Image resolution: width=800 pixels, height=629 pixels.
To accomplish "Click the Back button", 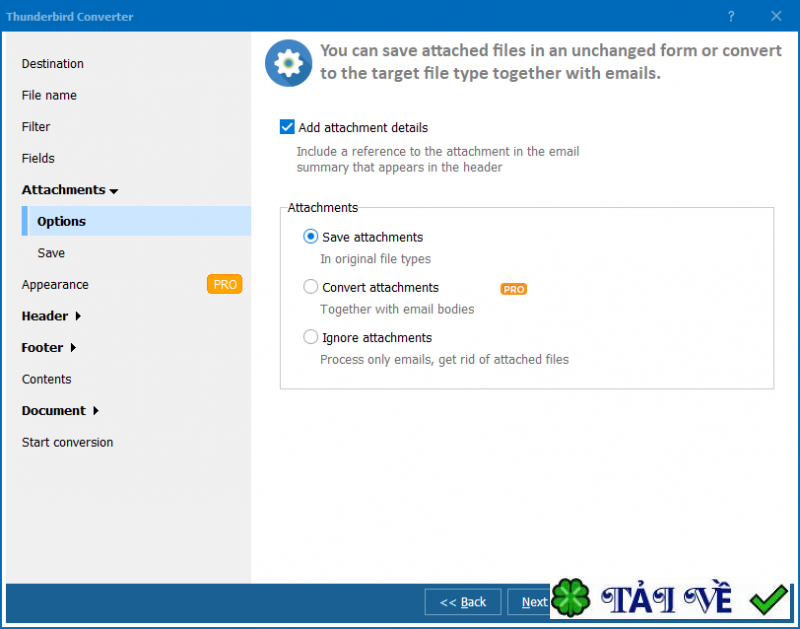I will (463, 601).
